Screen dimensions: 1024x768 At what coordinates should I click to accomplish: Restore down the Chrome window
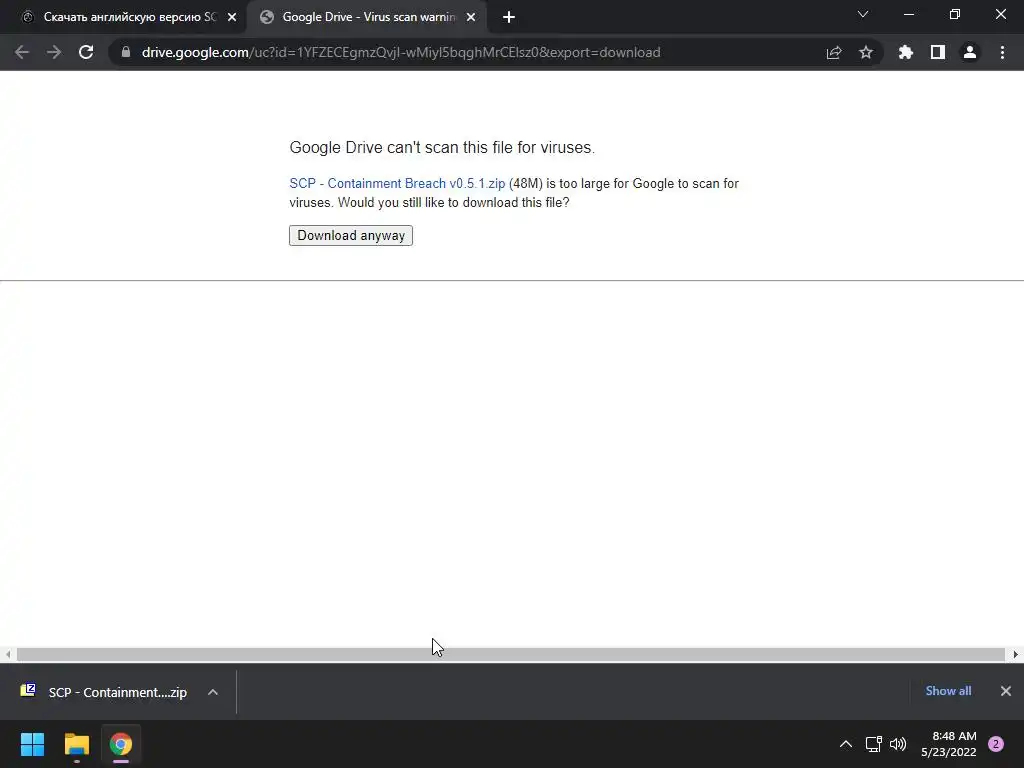click(x=955, y=14)
